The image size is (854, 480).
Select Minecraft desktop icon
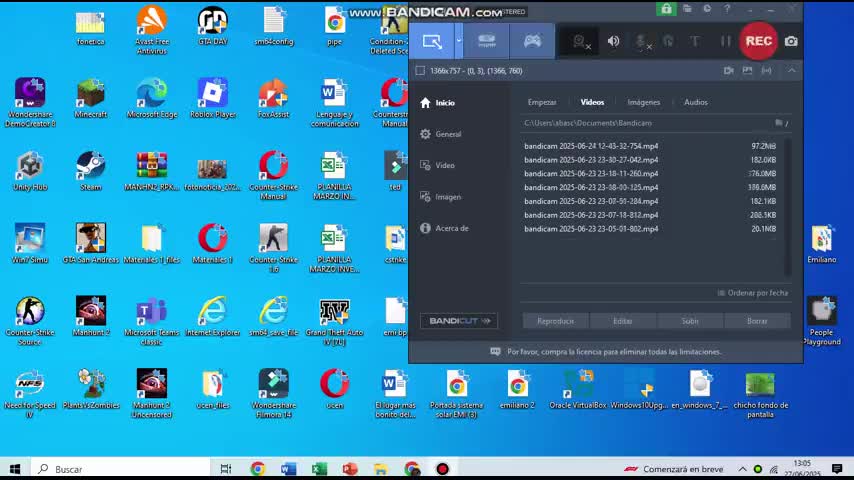[x=90, y=99]
